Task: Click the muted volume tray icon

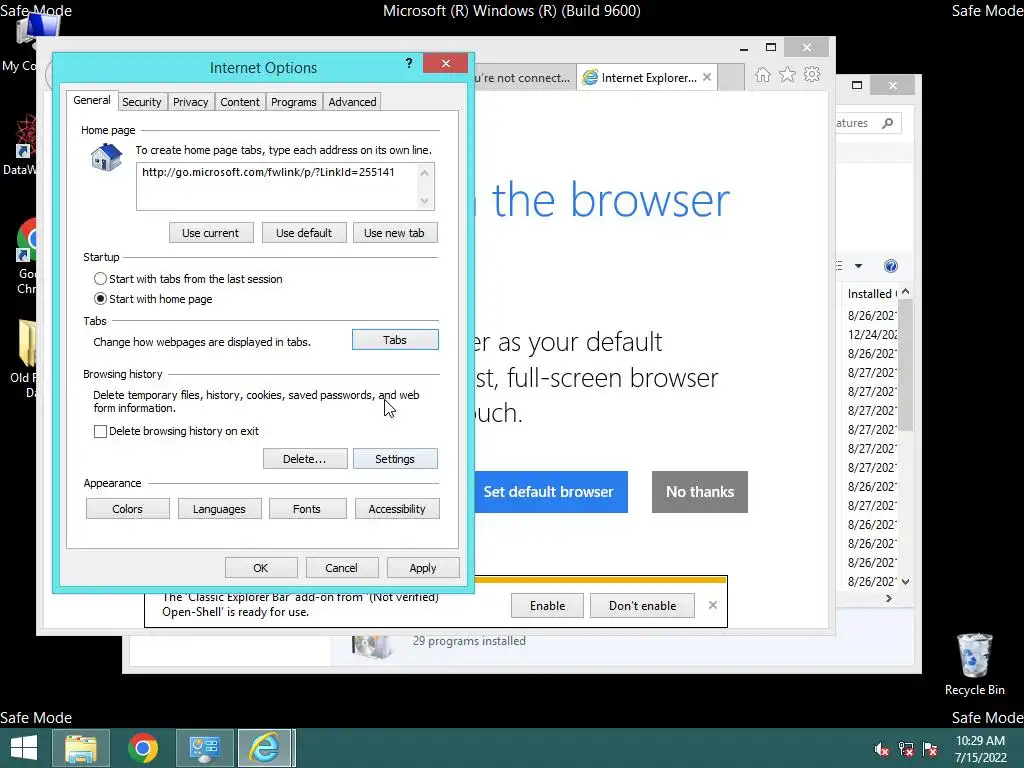Action: (x=882, y=749)
